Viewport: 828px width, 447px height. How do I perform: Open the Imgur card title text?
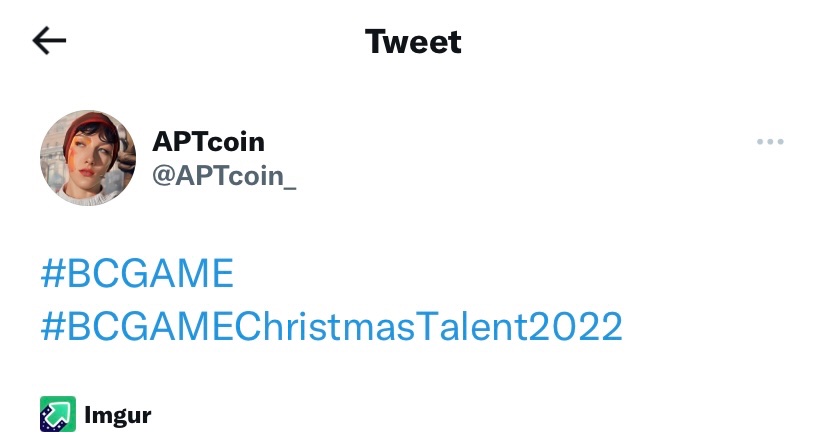click(x=118, y=414)
